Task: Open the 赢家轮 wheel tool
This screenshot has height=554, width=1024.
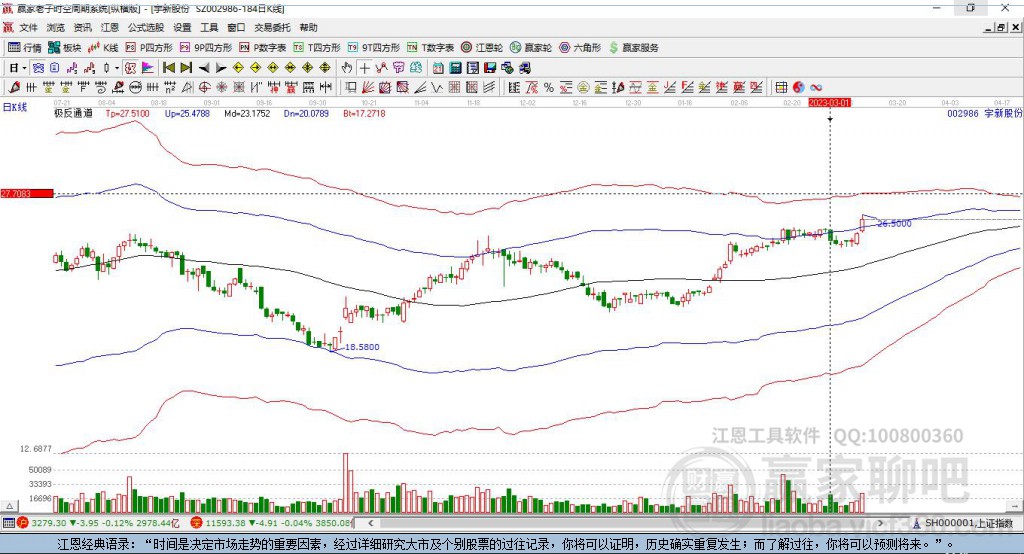Action: click(x=531, y=48)
